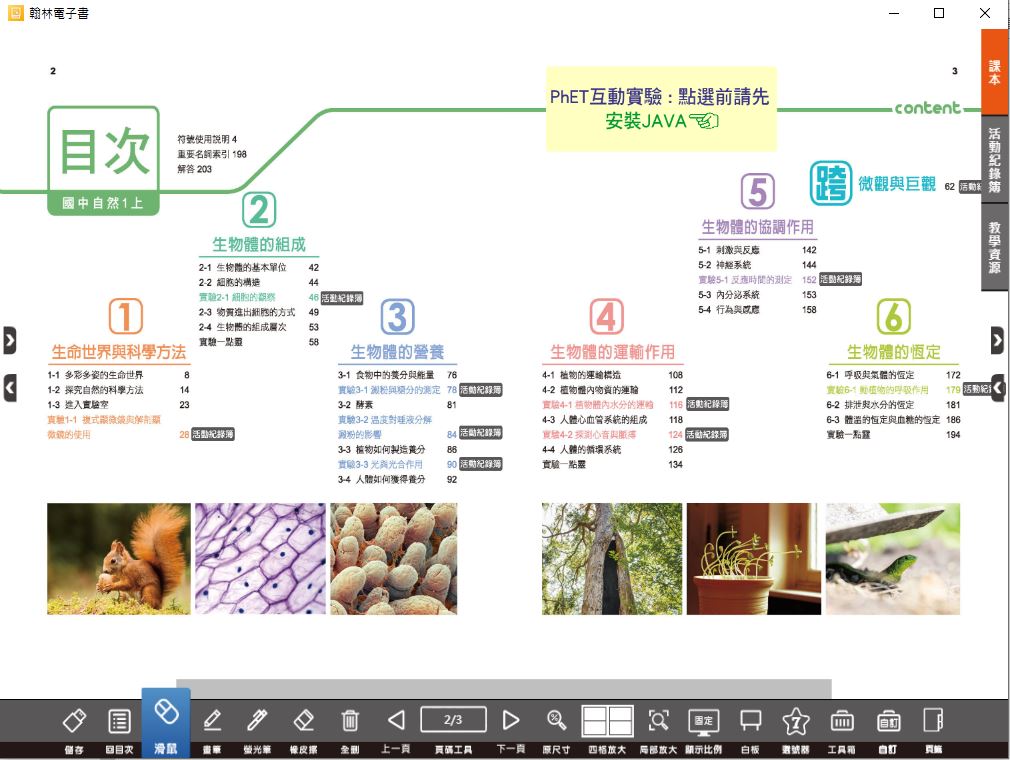Switch to the 活動紀錄簿 side tab

[x=995, y=159]
